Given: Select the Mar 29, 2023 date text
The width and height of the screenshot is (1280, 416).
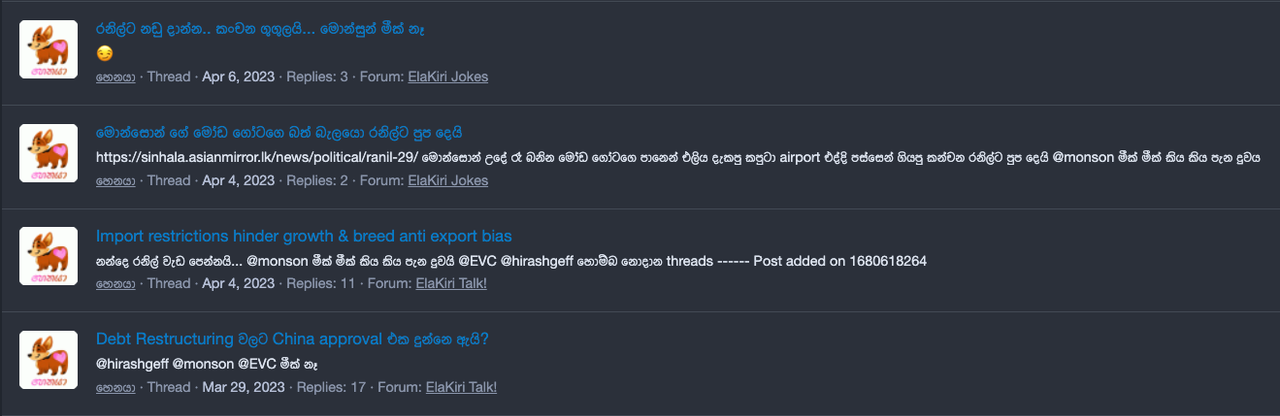Looking at the screenshot, I should coord(243,387).
